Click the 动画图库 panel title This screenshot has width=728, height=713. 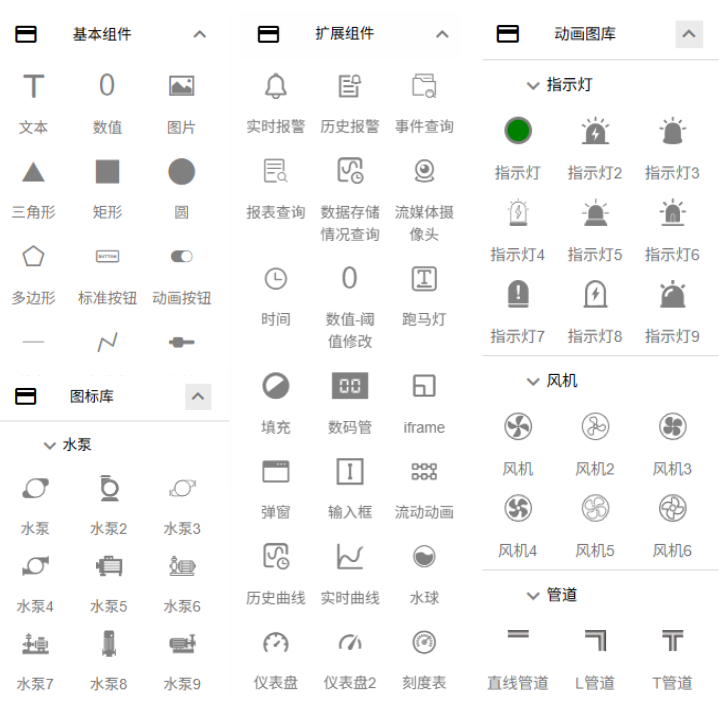tap(584, 34)
